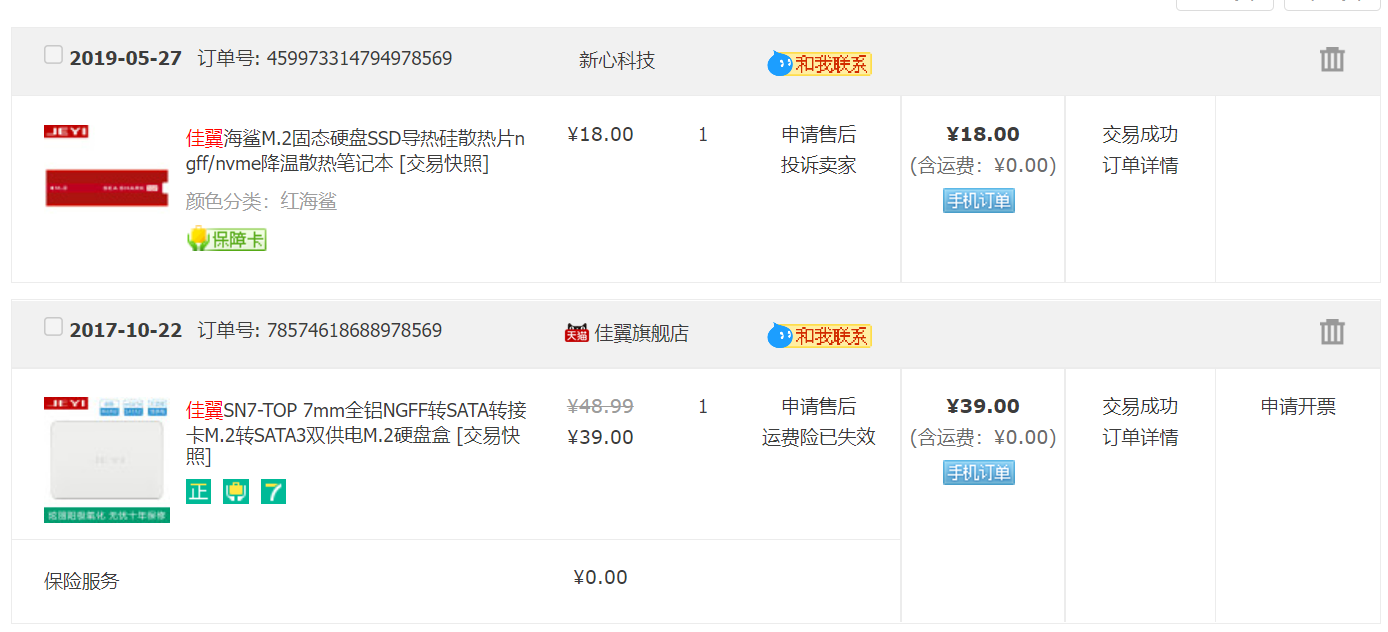This screenshot has width=1388, height=632.
Task: Delete the 2019-05-27 order via trash icon
Action: [1332, 59]
